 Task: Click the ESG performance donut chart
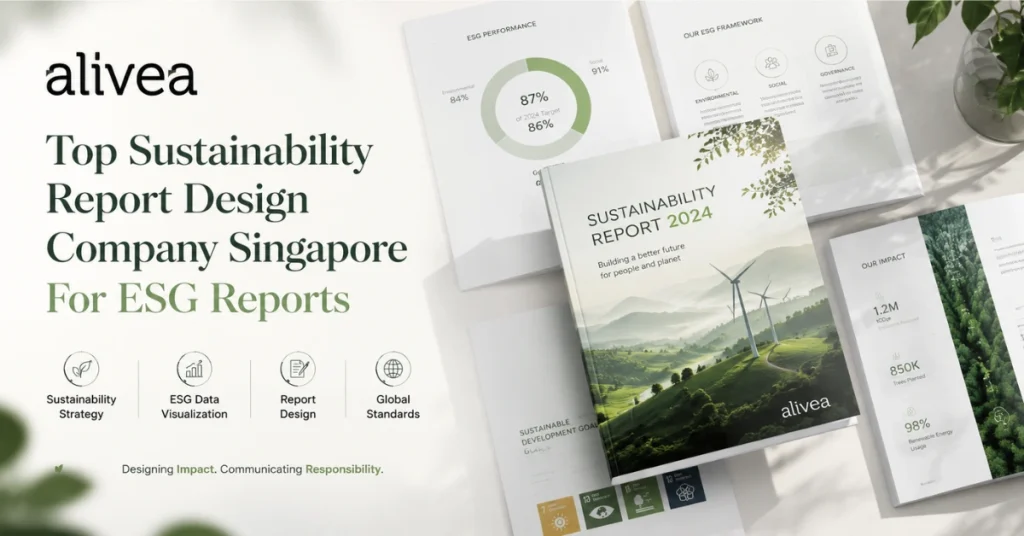(536, 107)
